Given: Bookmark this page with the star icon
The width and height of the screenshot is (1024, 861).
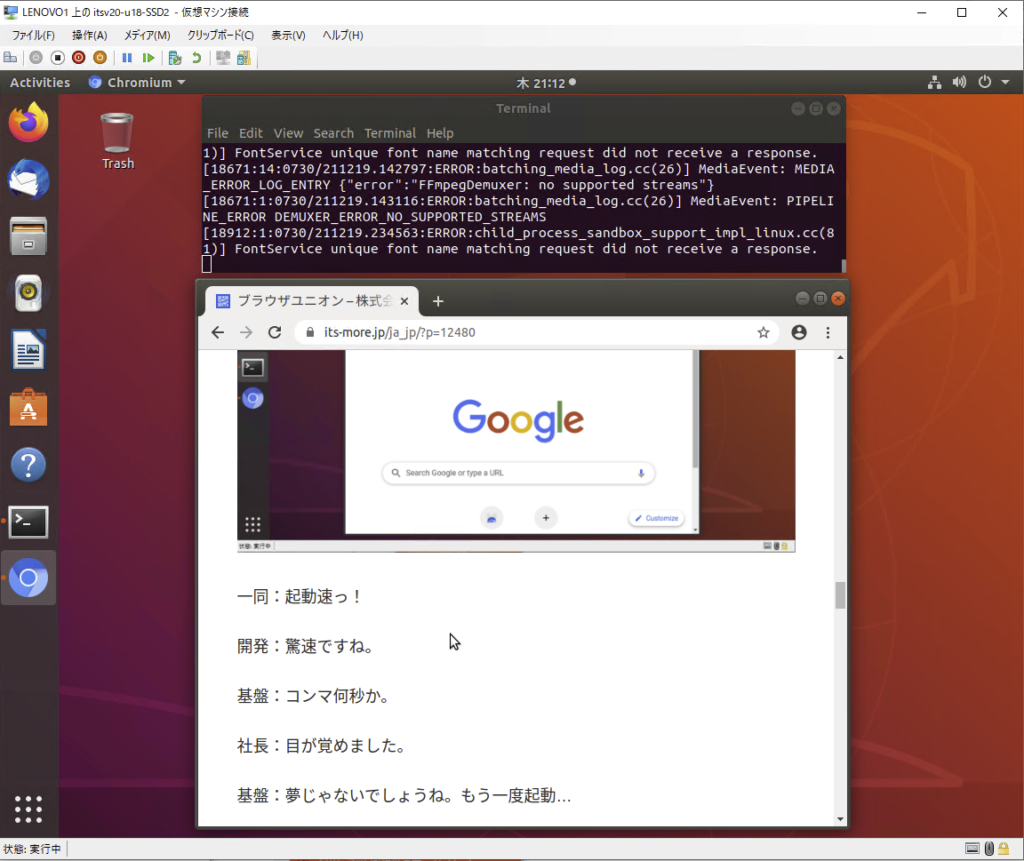Looking at the screenshot, I should (x=763, y=333).
